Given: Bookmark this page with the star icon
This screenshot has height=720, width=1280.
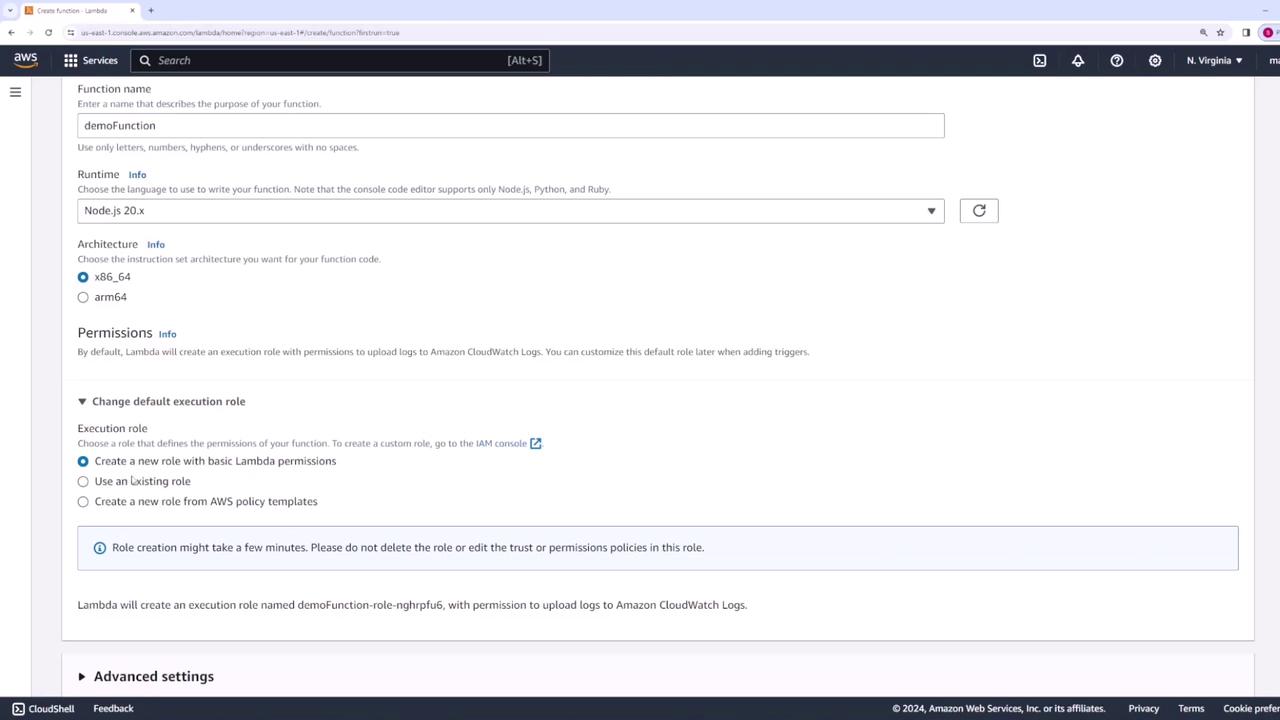Looking at the screenshot, I should click(1220, 32).
